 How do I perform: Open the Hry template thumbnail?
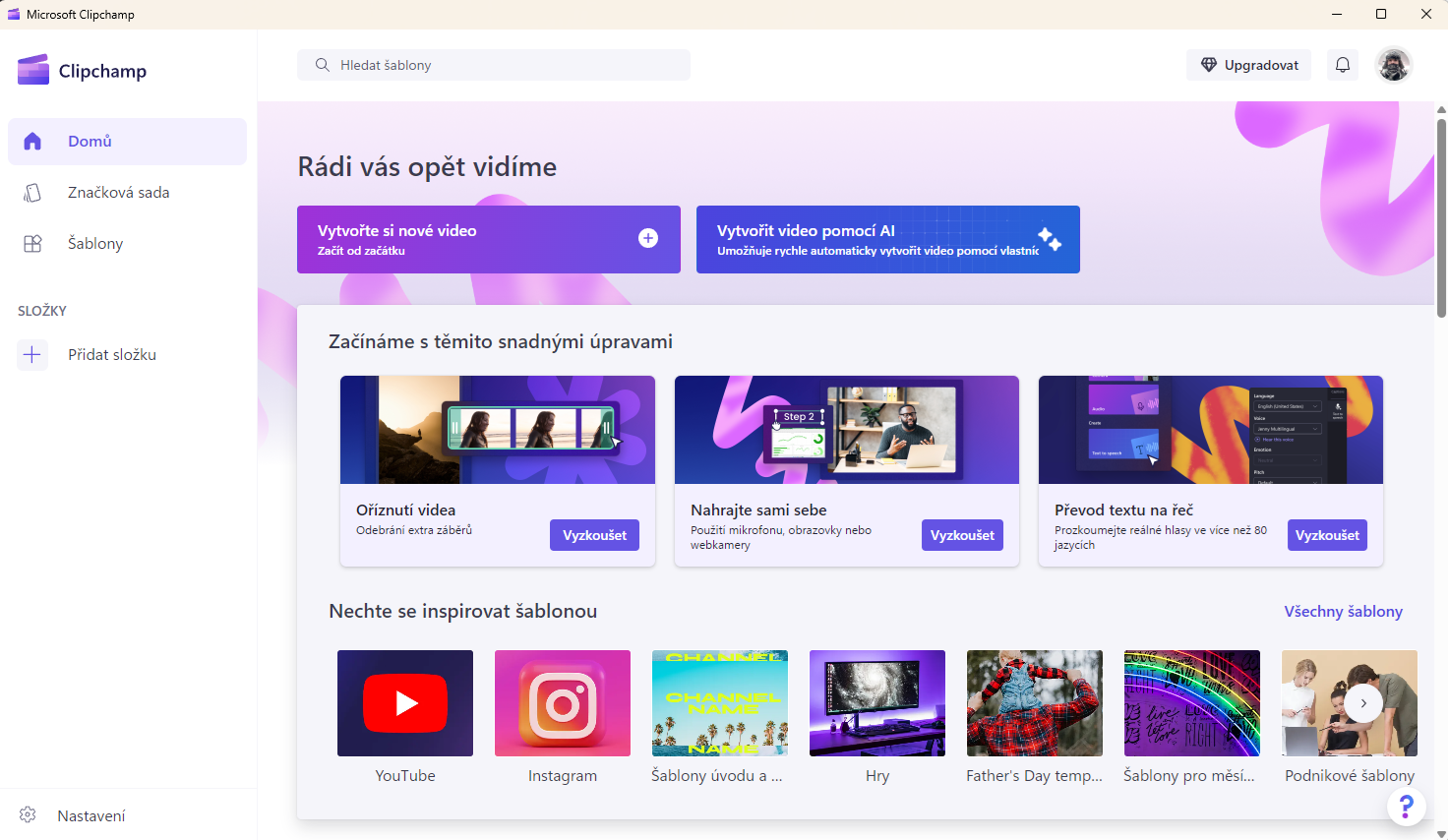coord(877,703)
